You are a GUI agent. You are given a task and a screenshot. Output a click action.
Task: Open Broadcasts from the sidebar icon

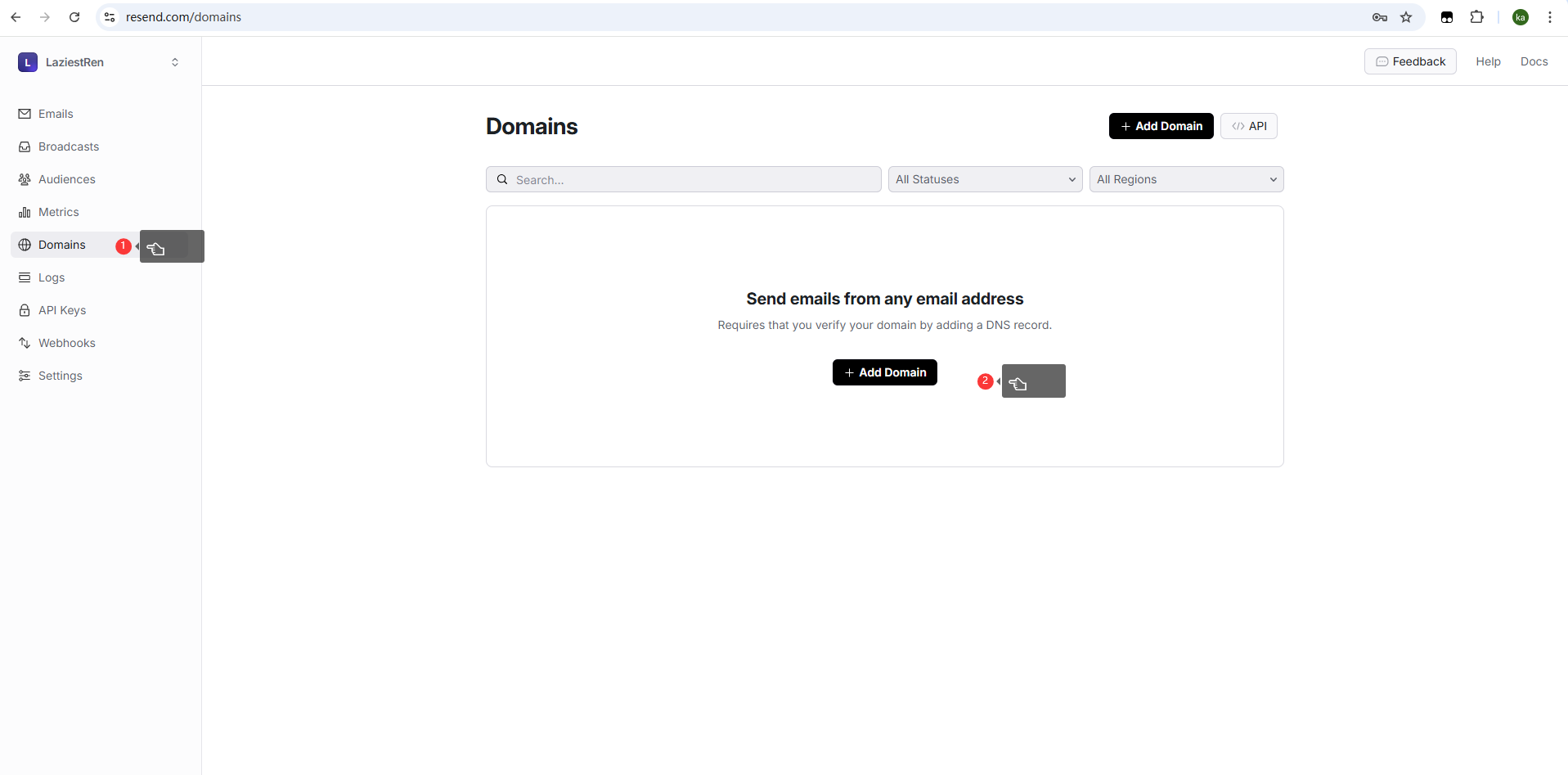coord(25,146)
